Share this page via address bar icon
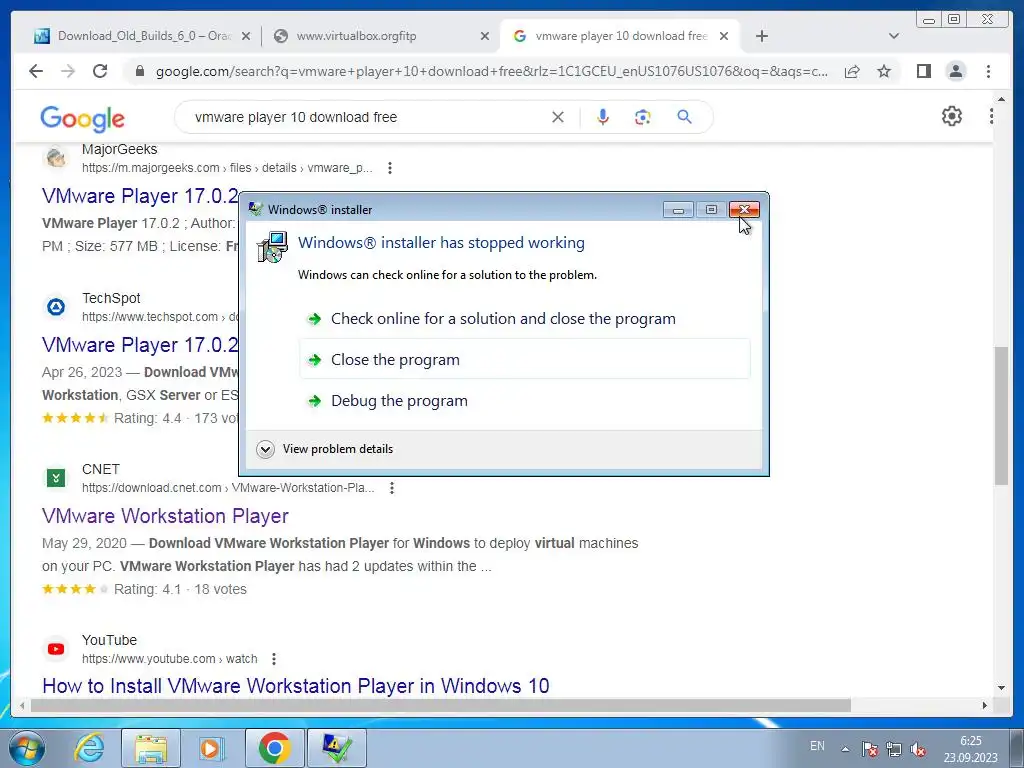Screen dimensions: 1024x768 coord(852,72)
